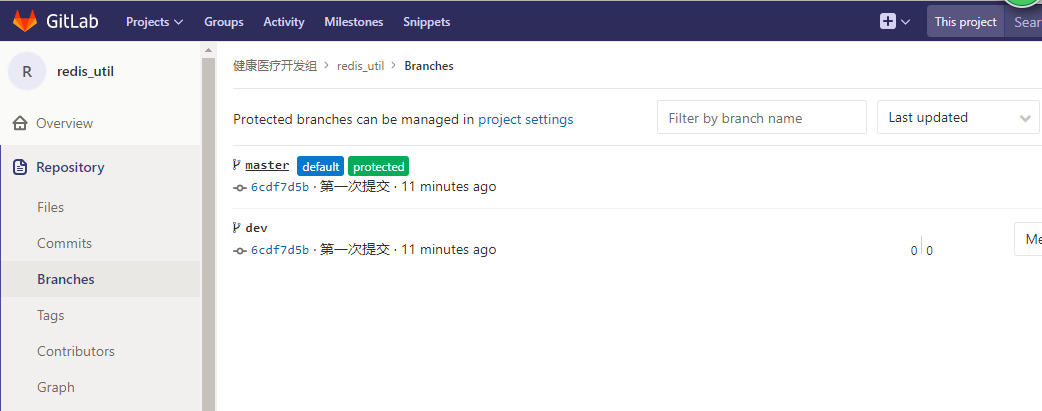The height and width of the screenshot is (411, 1042).
Task: Open the master branch link
Action: (x=267, y=166)
